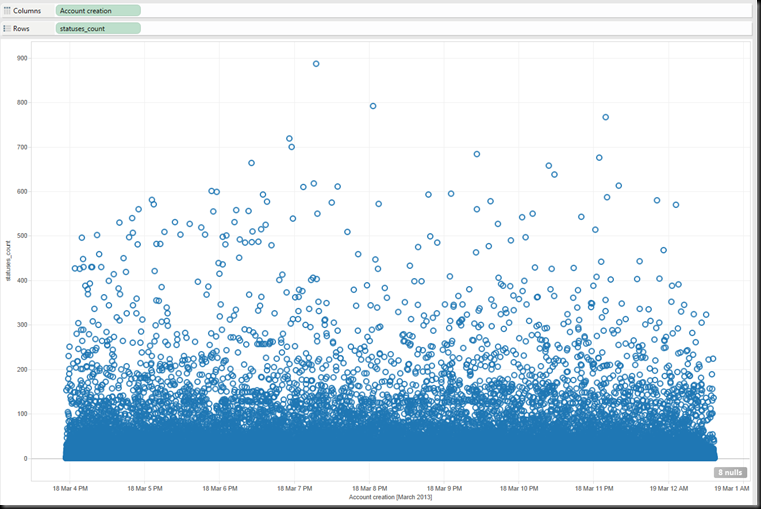The image size is (761, 509).
Task: Click the 700 axis tick label
Action: 22,147
